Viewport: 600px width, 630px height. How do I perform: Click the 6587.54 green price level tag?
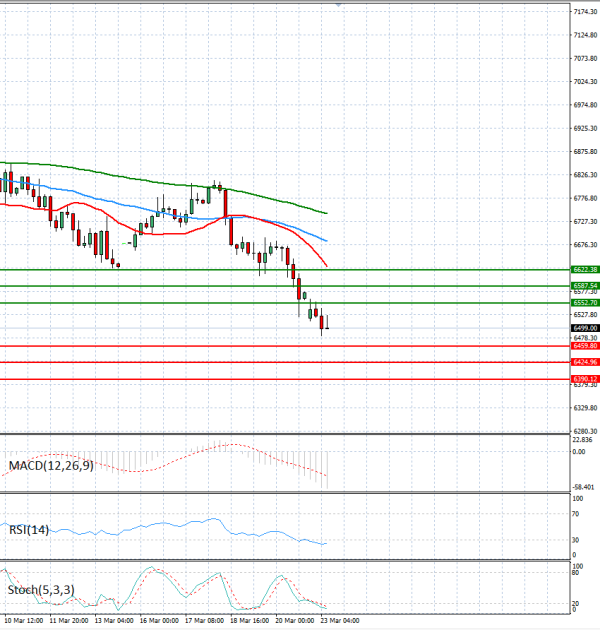click(x=585, y=285)
